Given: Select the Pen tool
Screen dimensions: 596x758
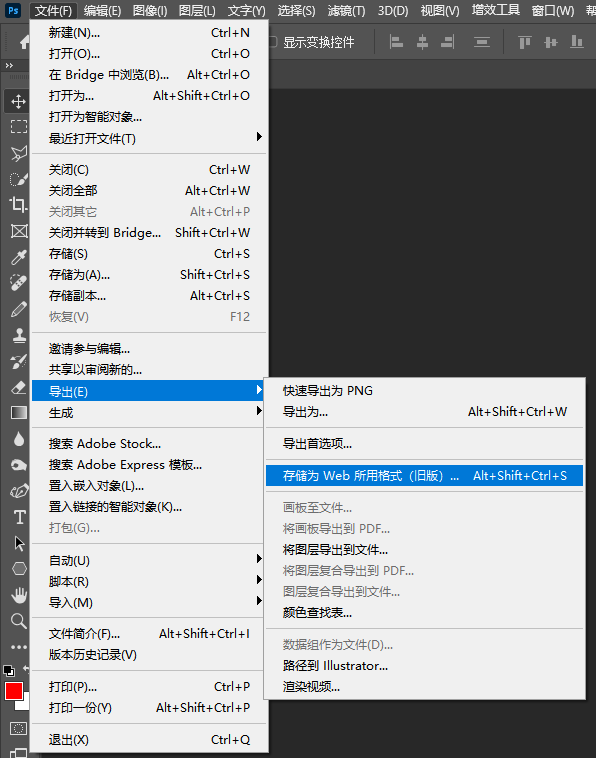Looking at the screenshot, I should 18,491.
